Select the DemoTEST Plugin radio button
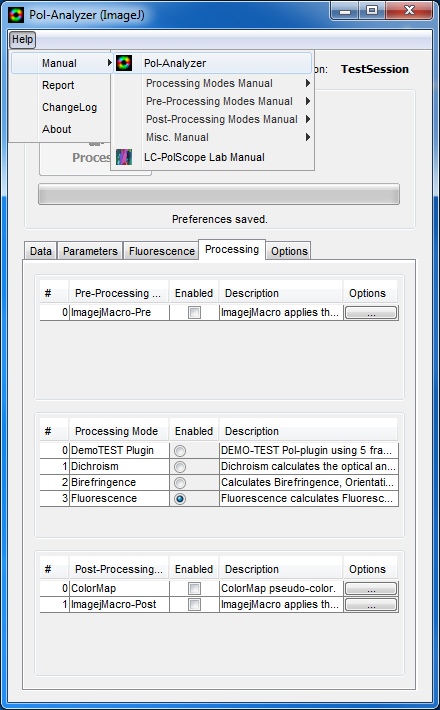 180,451
